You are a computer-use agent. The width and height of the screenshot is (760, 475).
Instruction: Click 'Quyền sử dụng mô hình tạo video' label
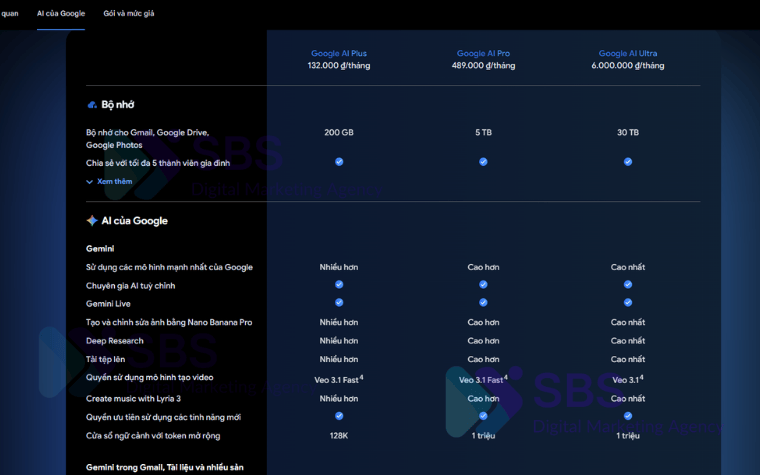coord(149,378)
